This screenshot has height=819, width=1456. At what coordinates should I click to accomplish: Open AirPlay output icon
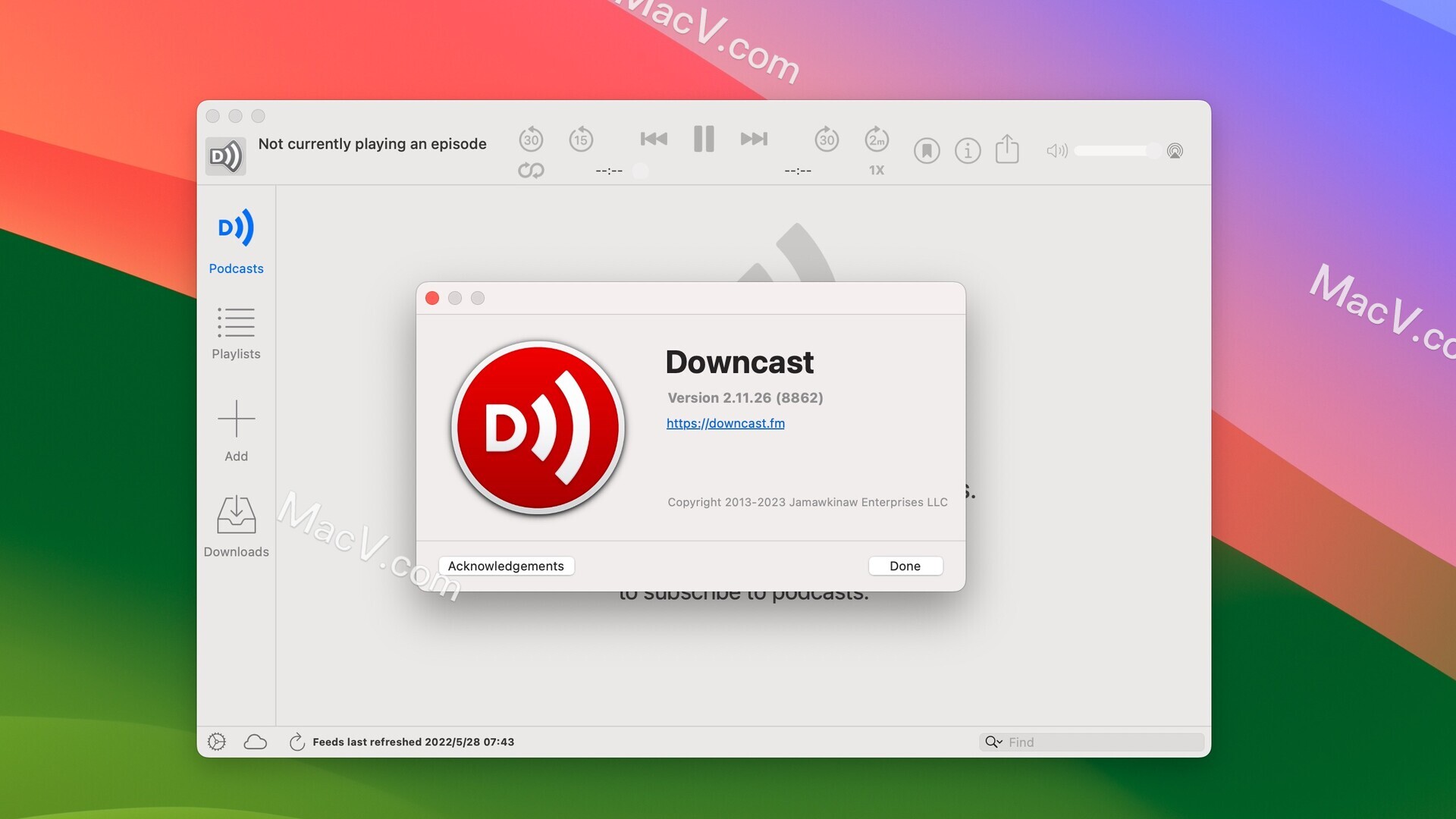(1175, 151)
